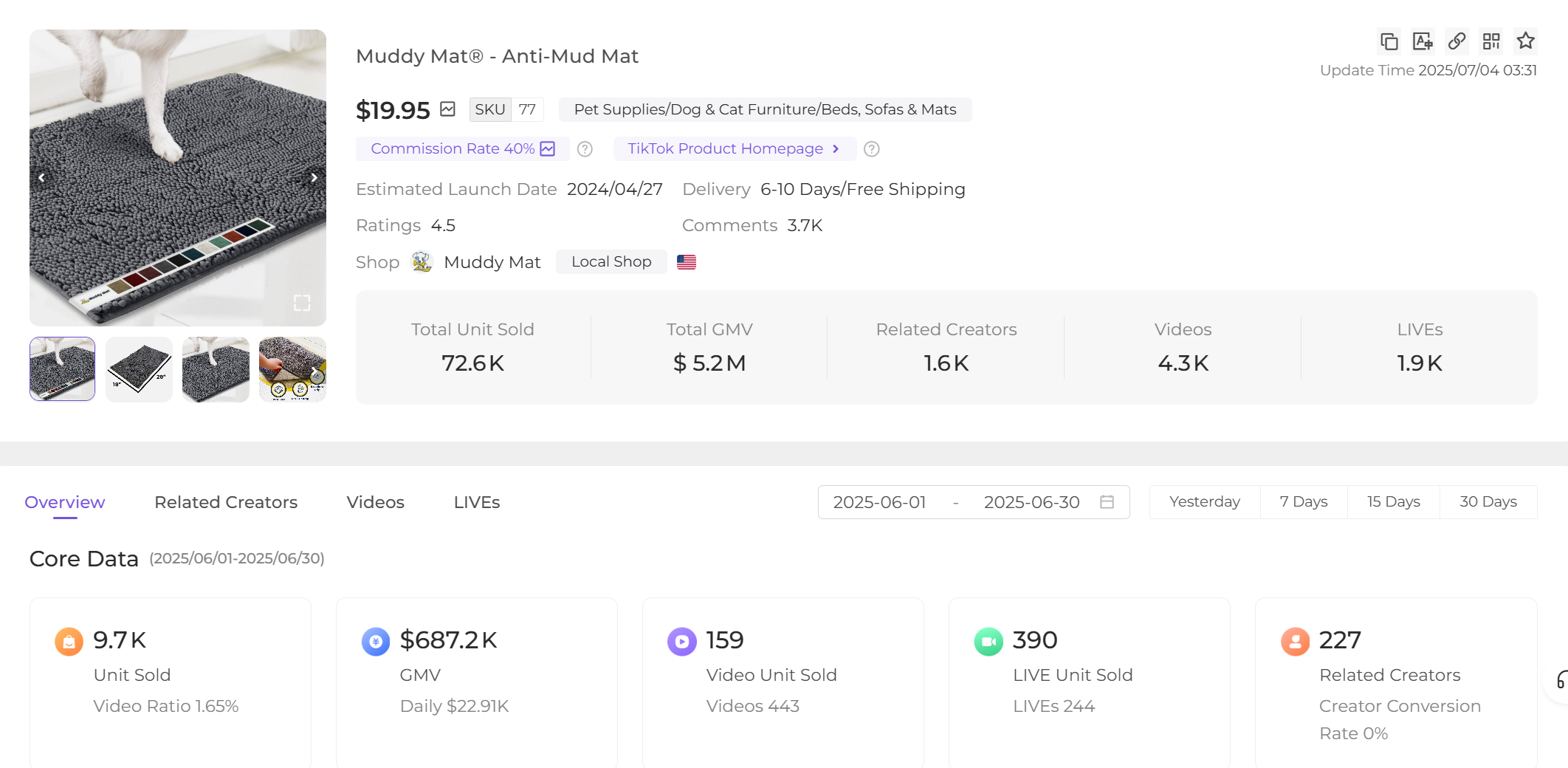Select the first product thumbnail
This screenshot has height=768, width=1568.
(63, 369)
